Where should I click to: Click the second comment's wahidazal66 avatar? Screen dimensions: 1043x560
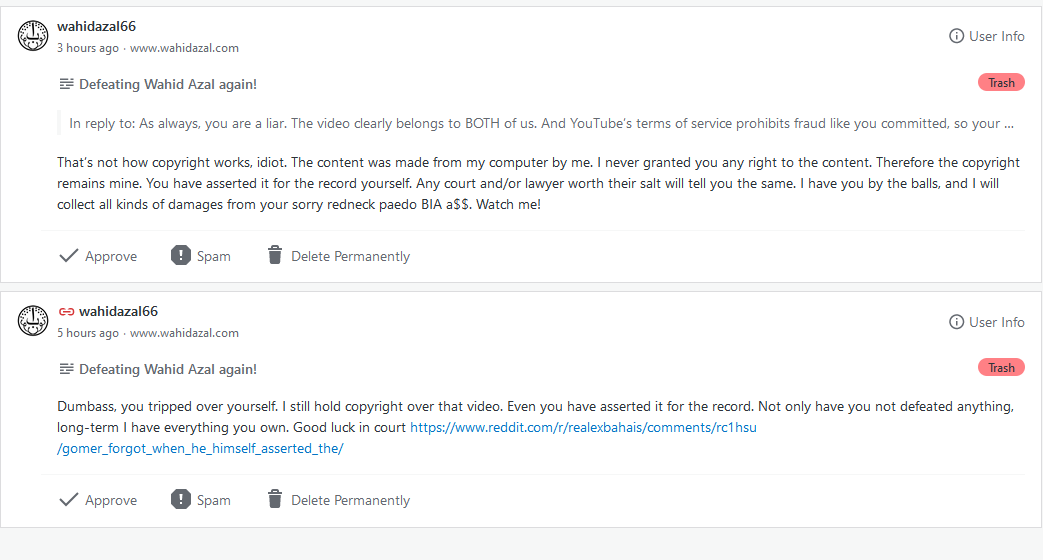(33, 321)
